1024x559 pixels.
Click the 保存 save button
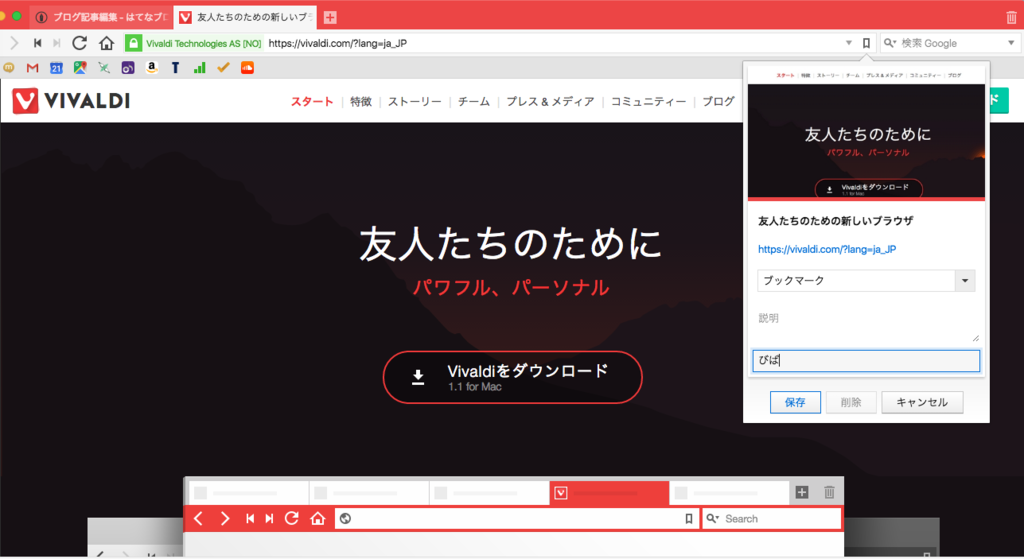tap(795, 402)
